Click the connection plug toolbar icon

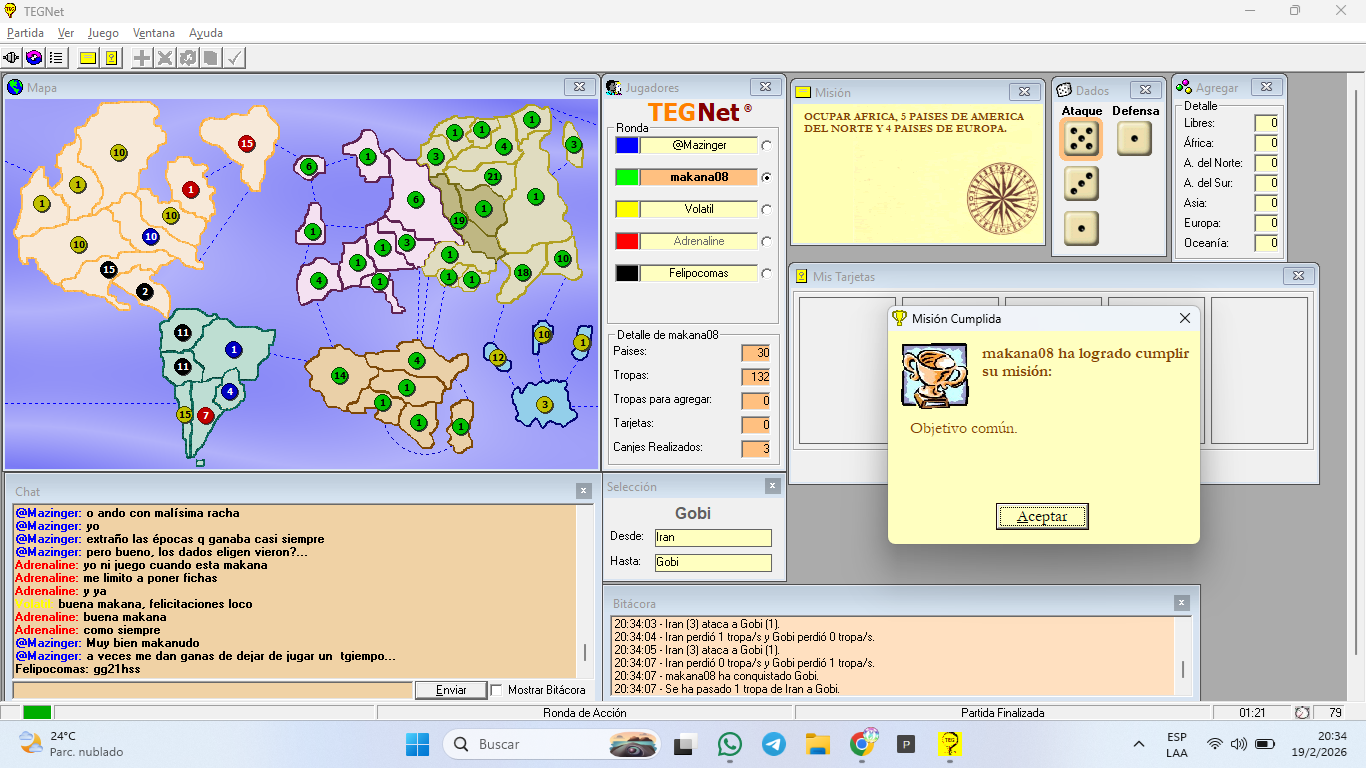click(x=13, y=58)
